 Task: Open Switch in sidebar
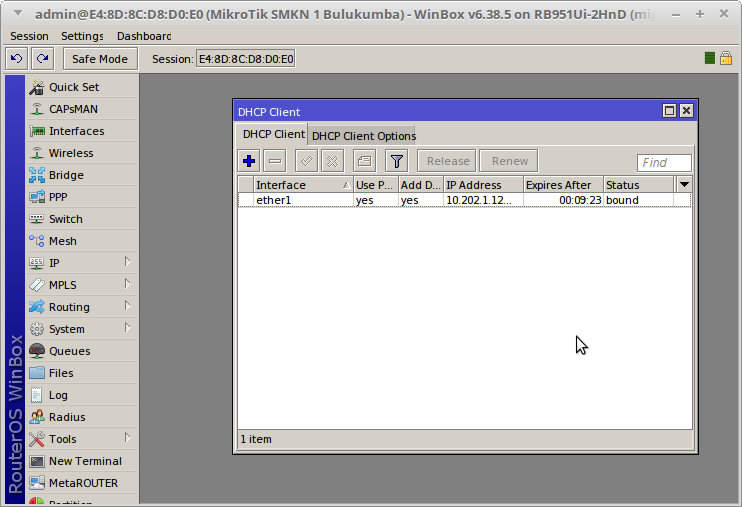click(82, 219)
